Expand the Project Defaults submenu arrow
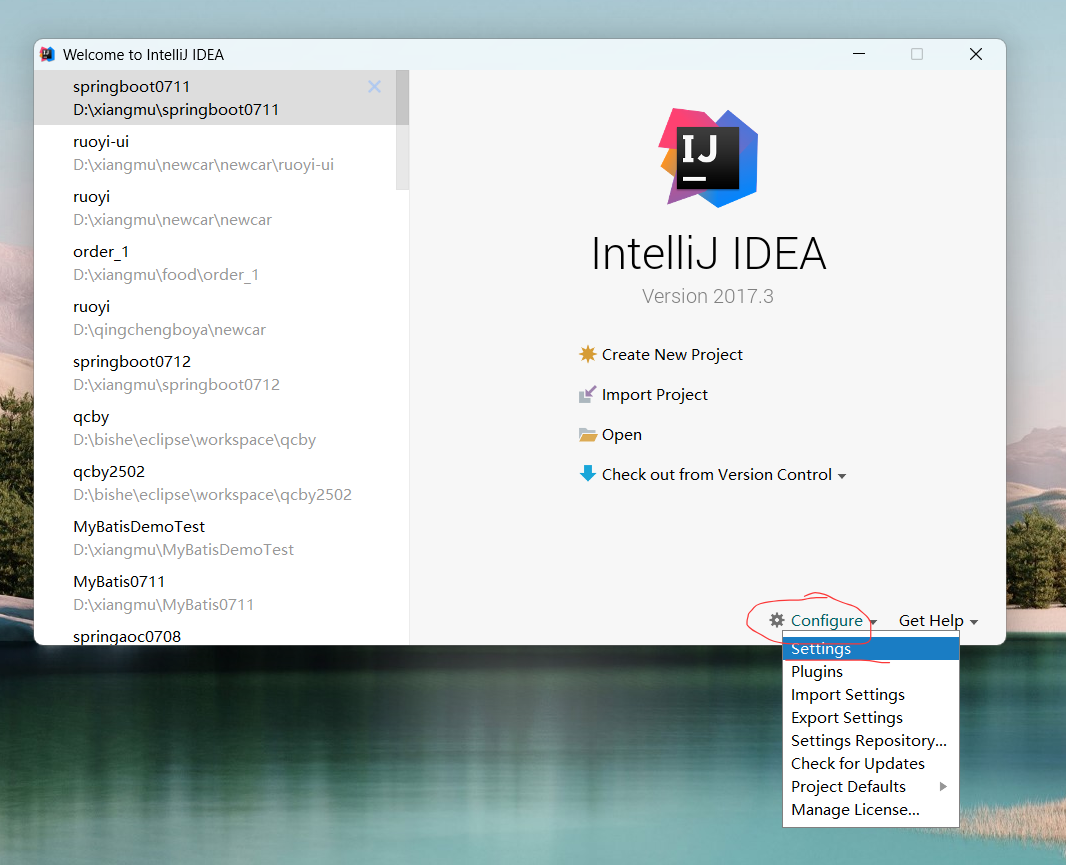This screenshot has width=1066, height=865. pyautogui.click(x=943, y=787)
